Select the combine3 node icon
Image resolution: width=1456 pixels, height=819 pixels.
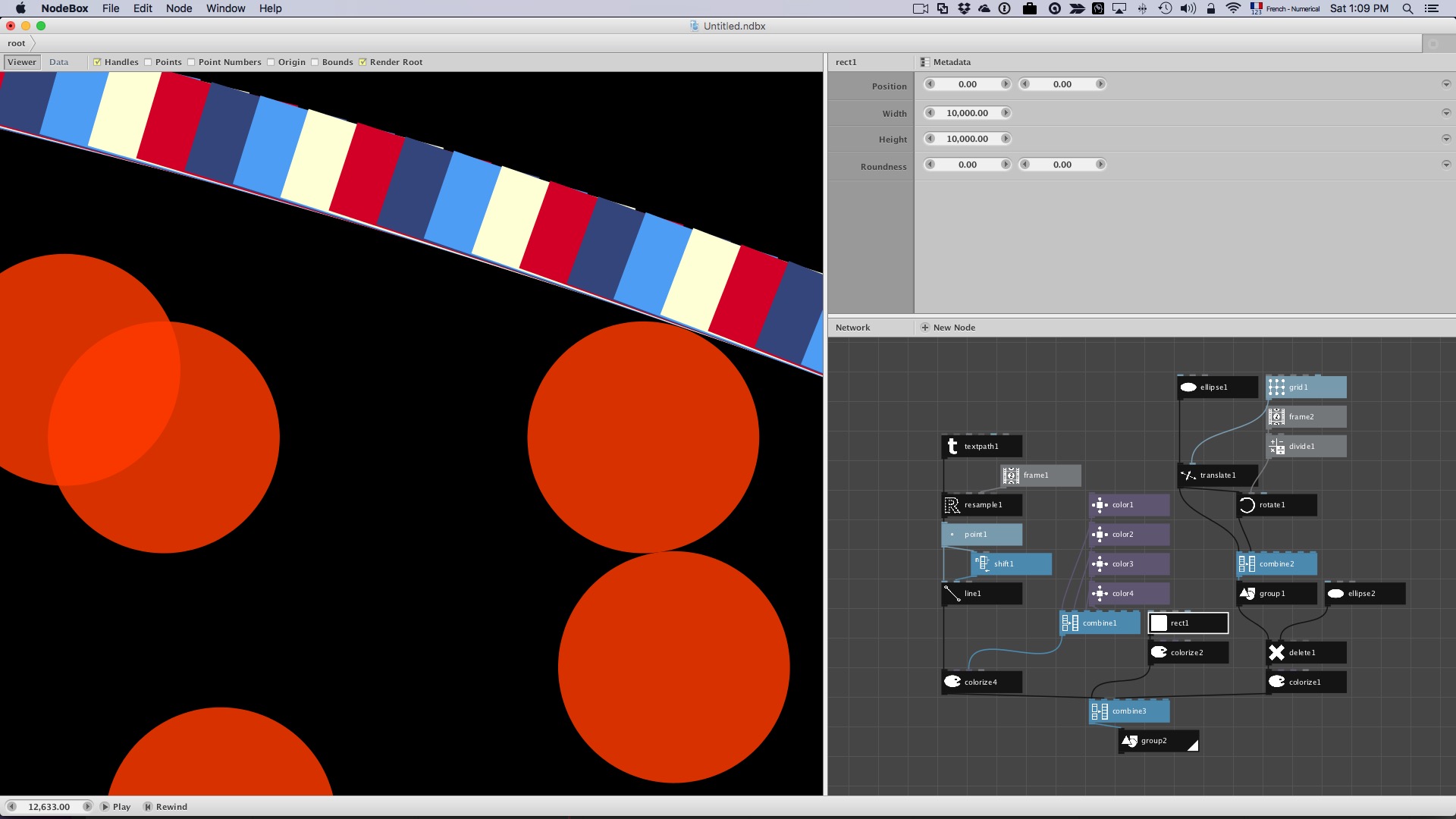pos(1100,711)
